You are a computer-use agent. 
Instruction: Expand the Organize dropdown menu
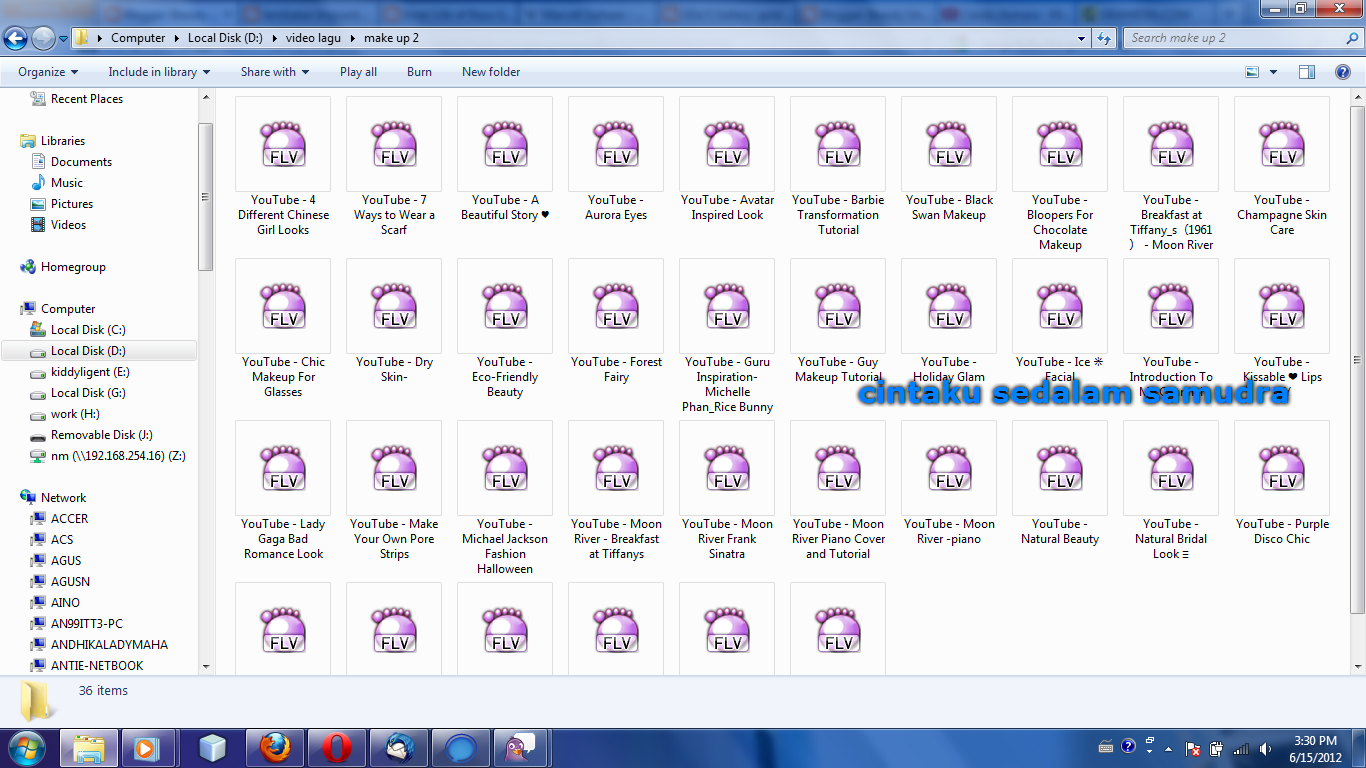[x=48, y=72]
